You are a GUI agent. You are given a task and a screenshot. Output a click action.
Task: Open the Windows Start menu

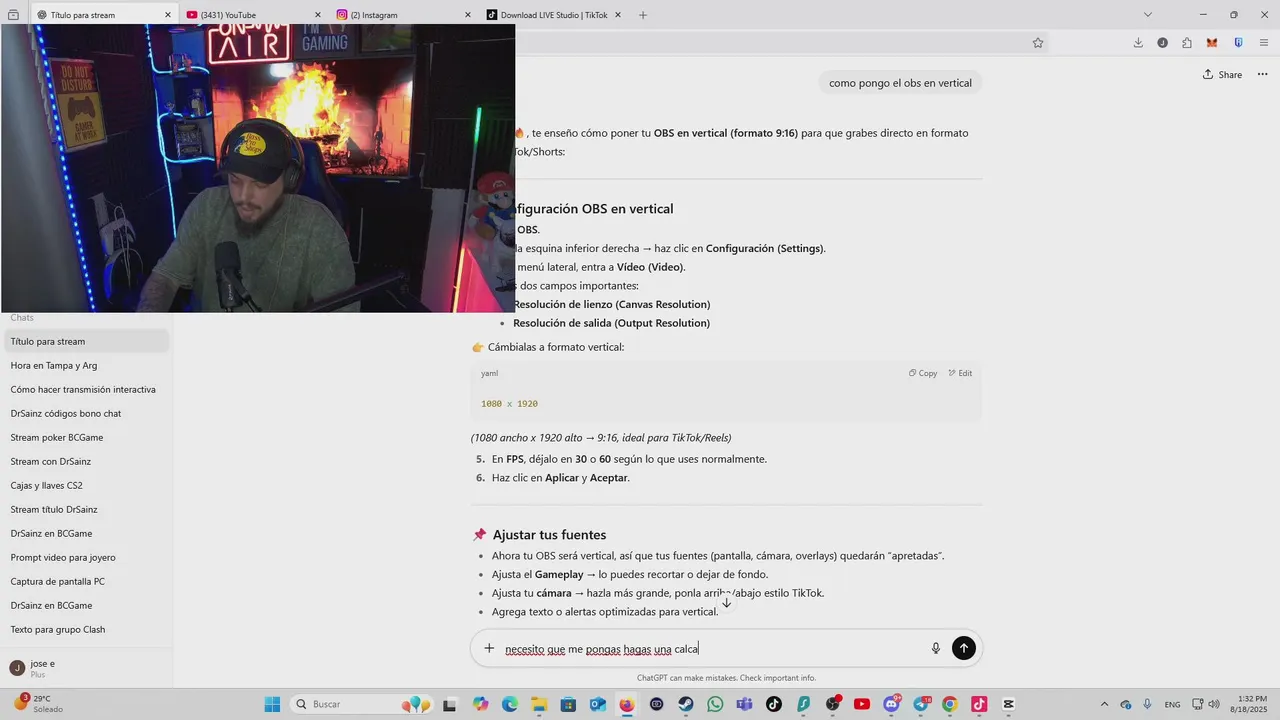(272, 704)
